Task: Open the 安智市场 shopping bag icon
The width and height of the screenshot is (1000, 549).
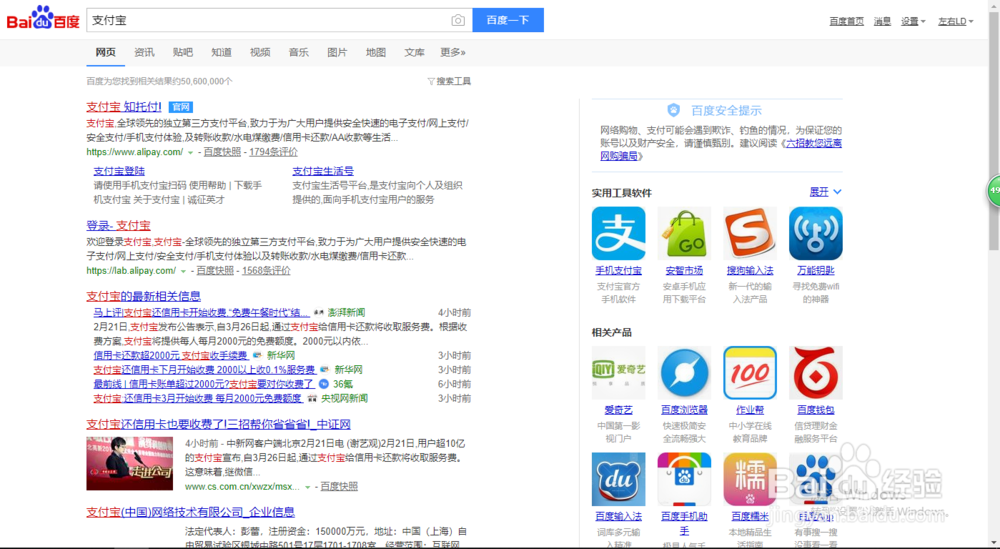Action: (x=684, y=233)
